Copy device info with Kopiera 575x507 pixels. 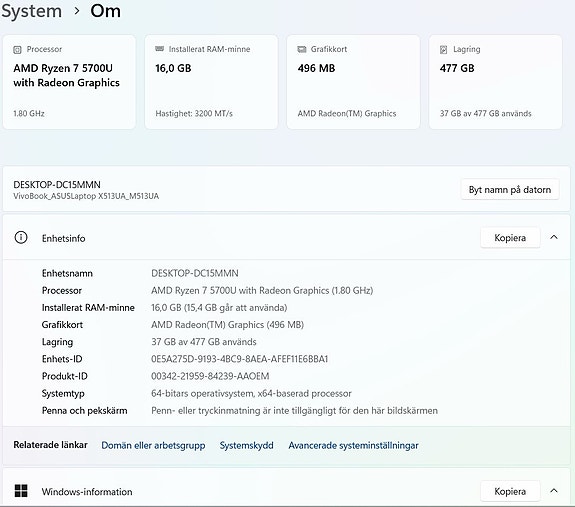coord(510,238)
